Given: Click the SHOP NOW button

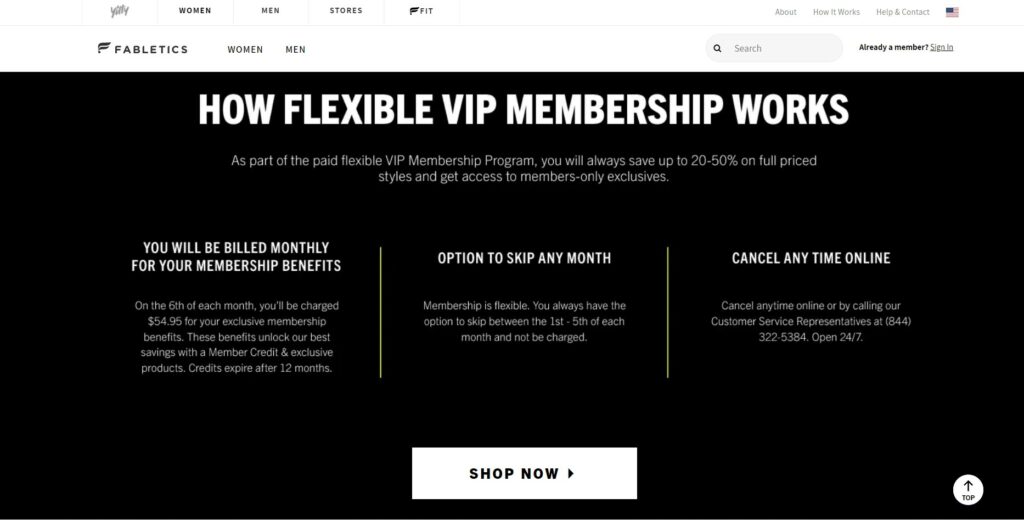Looking at the screenshot, I should (524, 474).
